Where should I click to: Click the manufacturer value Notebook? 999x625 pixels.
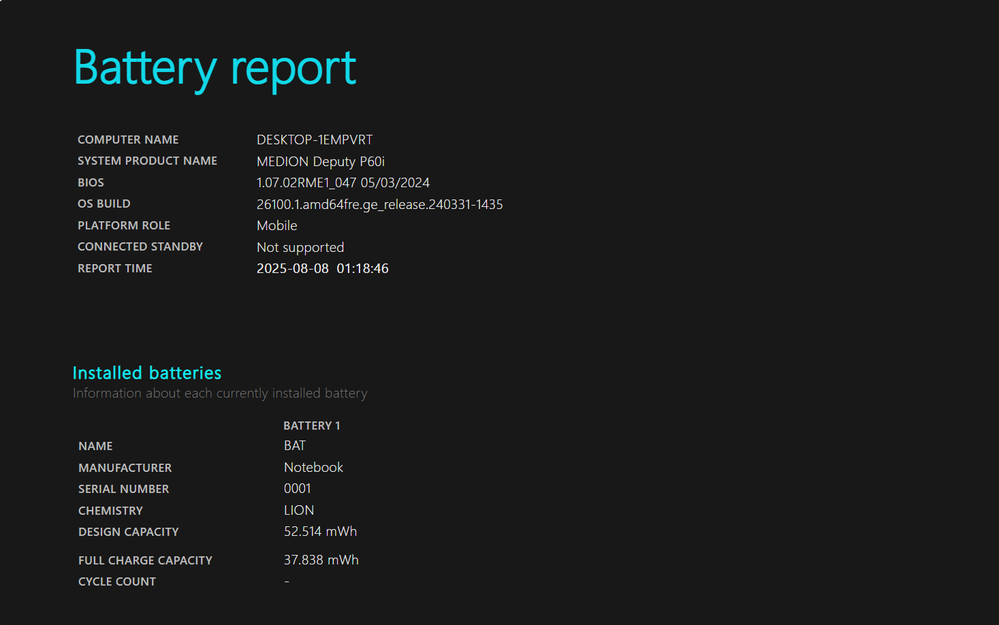313,468
